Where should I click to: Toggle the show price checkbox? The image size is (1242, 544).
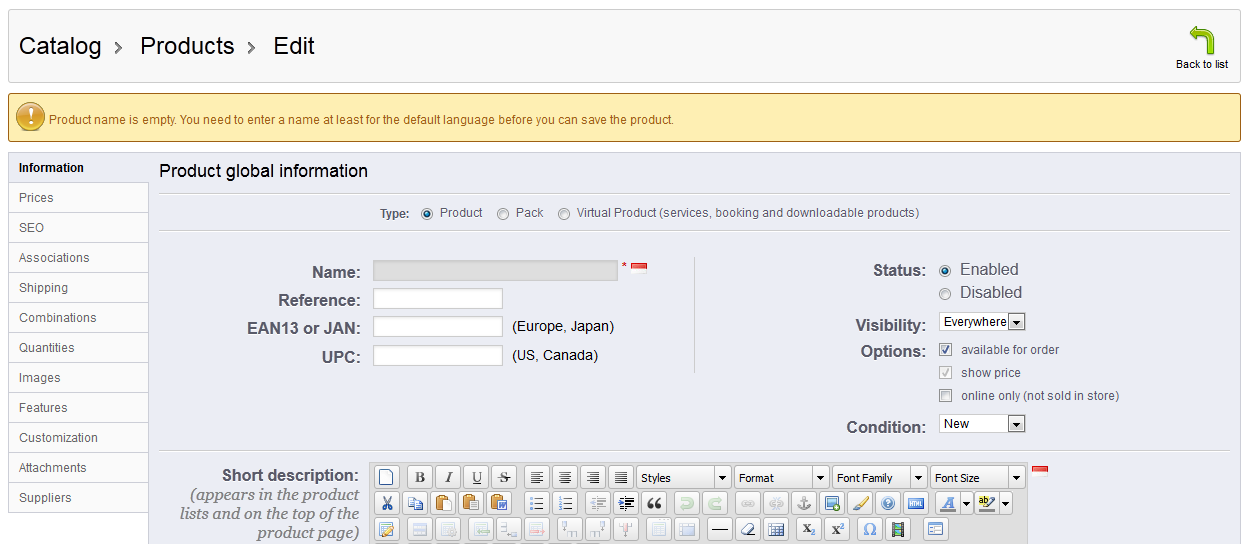click(x=946, y=373)
